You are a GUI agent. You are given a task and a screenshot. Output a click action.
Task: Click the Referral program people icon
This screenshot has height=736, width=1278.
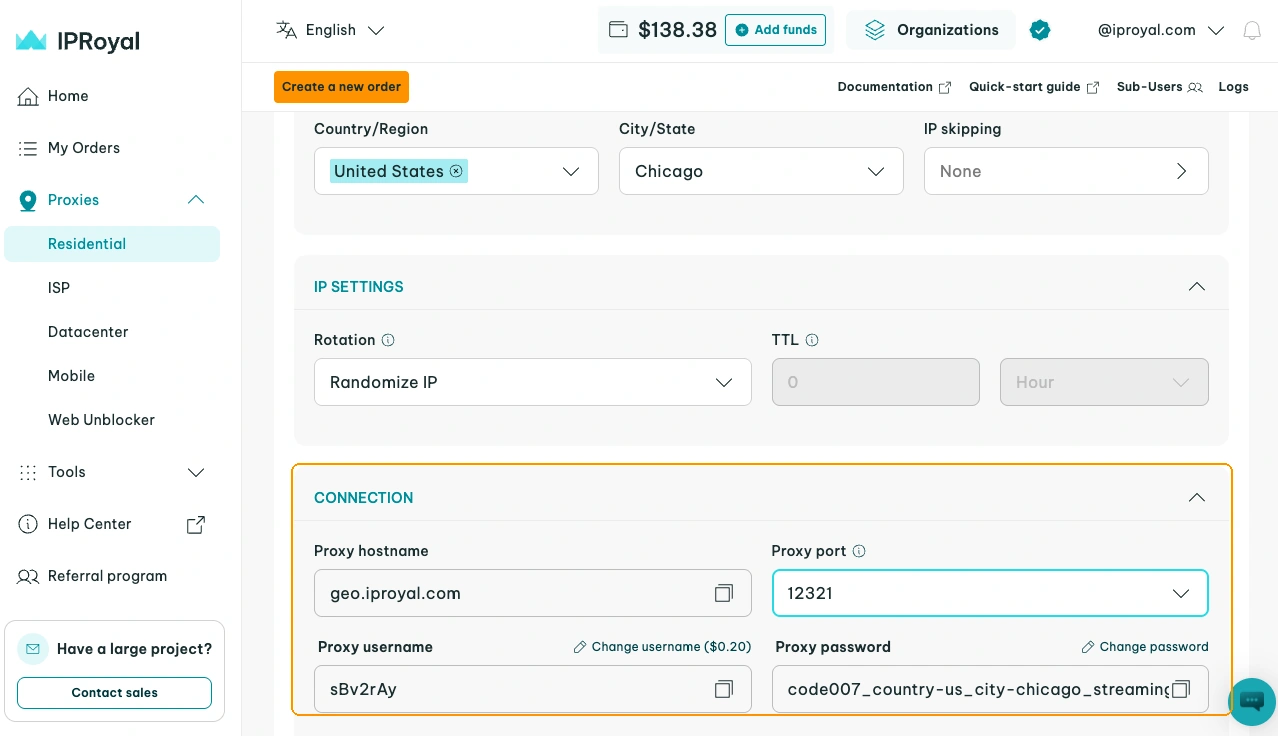pos(28,576)
